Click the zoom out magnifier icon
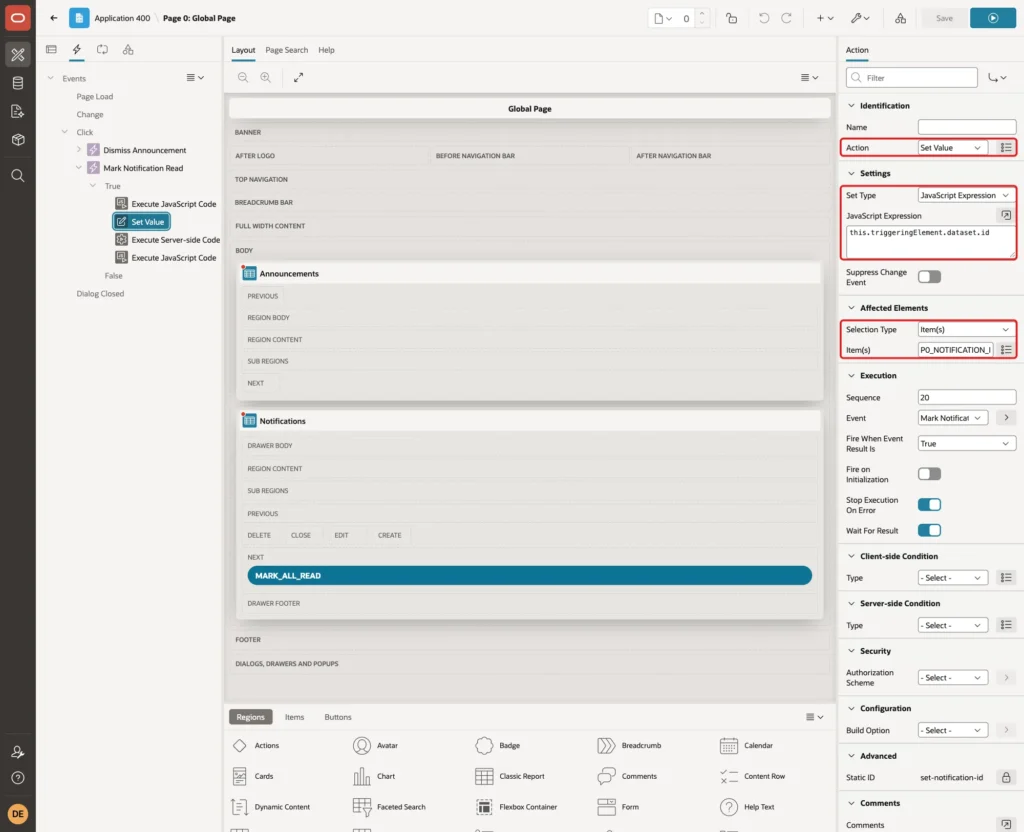Image resolution: width=1024 pixels, height=832 pixels. 243,77
